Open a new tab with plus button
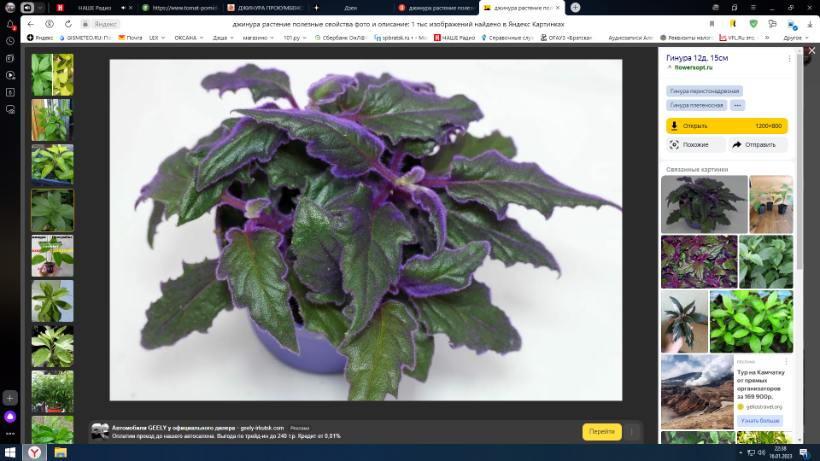 pyautogui.click(x=575, y=7)
